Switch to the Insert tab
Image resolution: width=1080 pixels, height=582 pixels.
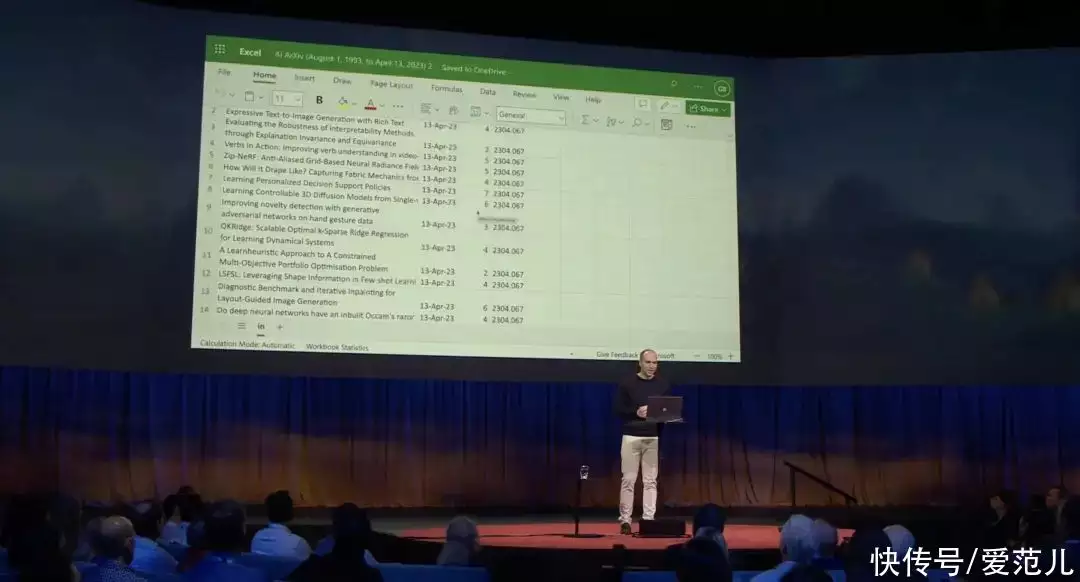pos(304,78)
